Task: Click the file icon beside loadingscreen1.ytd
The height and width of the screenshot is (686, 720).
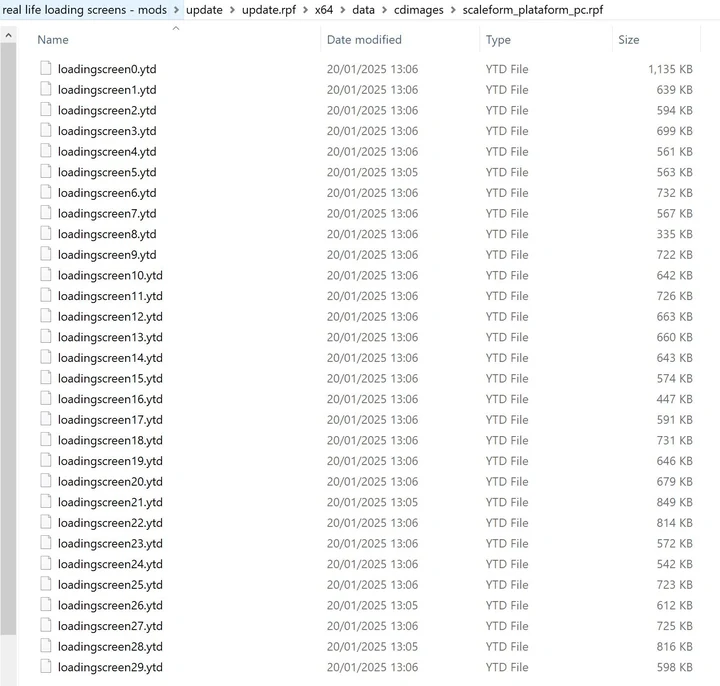Action: (x=45, y=89)
